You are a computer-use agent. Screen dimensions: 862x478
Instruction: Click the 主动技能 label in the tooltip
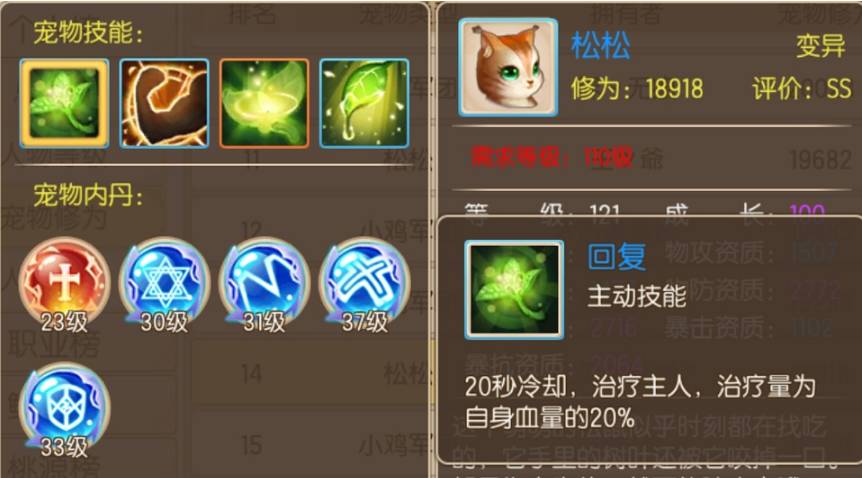tap(637, 296)
